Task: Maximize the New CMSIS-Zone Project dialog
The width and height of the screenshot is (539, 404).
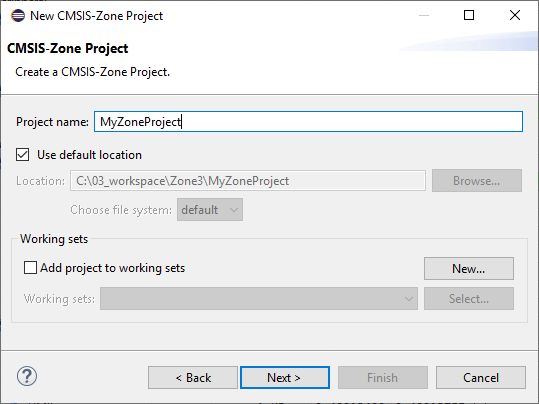Action: (469, 15)
